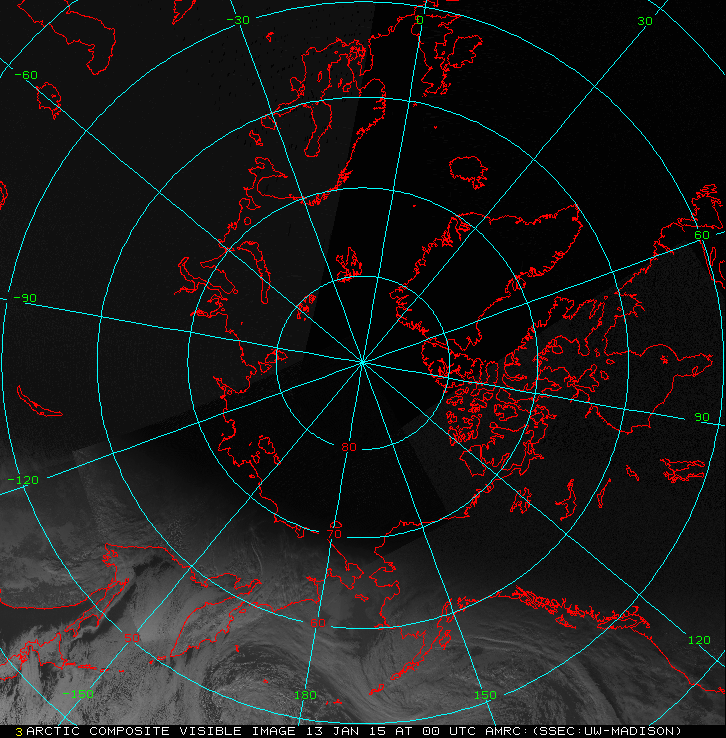Viewport: 726px width, 738px height.
Task: Click the green 0 longitude label
Action: pos(420,20)
